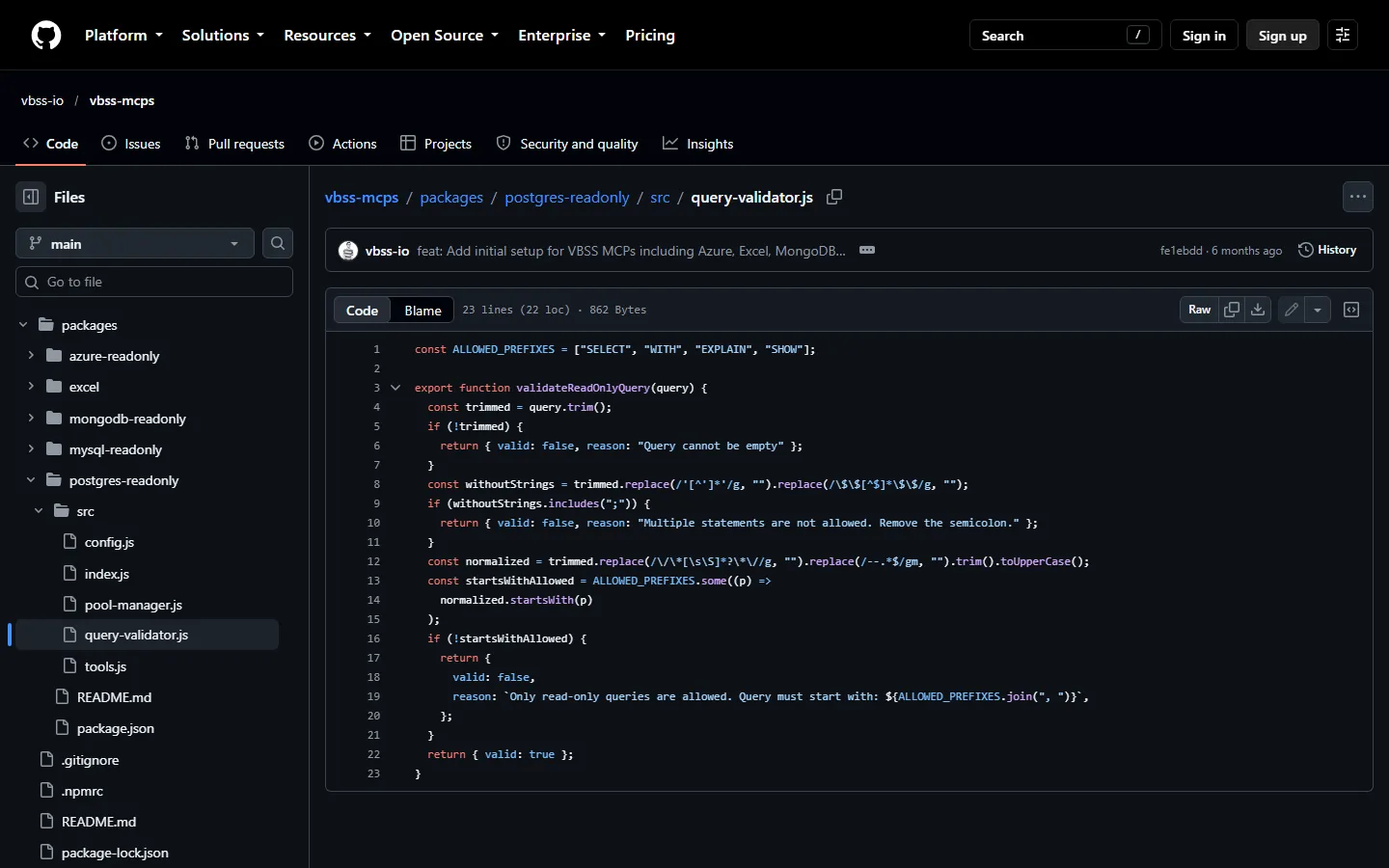Open package-lock.json file
Screen dimensions: 1389x868
click(x=115, y=853)
